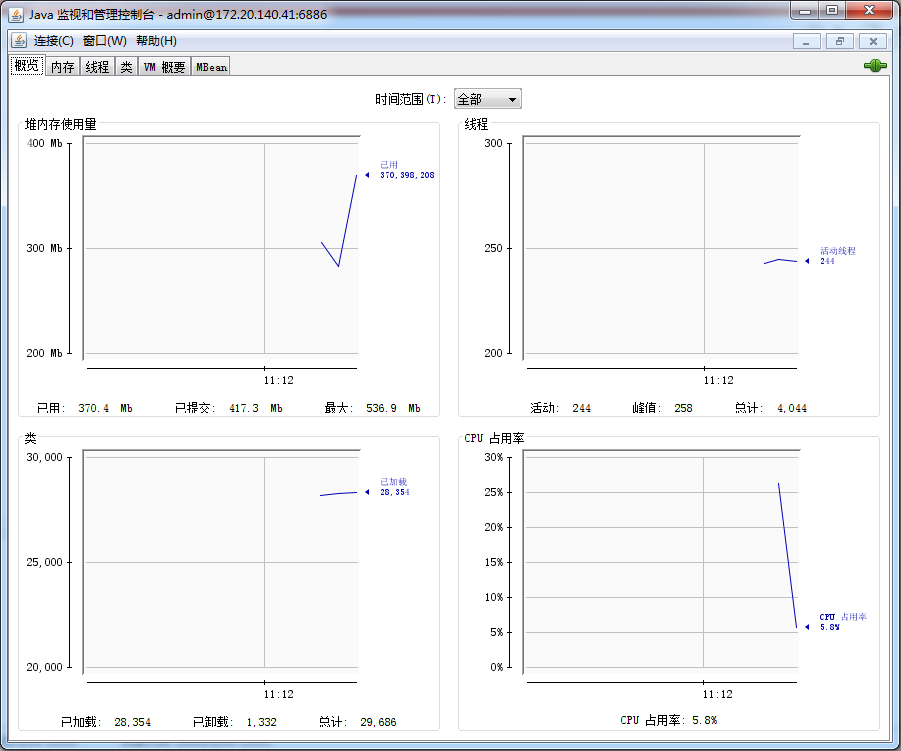Click the green connection status icon

click(875, 66)
